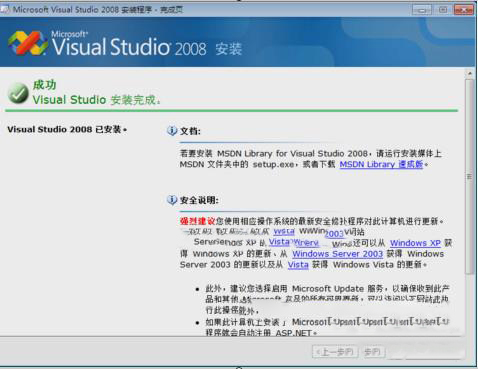Close the setup window
Screen dimensions: 478x369
(464, 10)
